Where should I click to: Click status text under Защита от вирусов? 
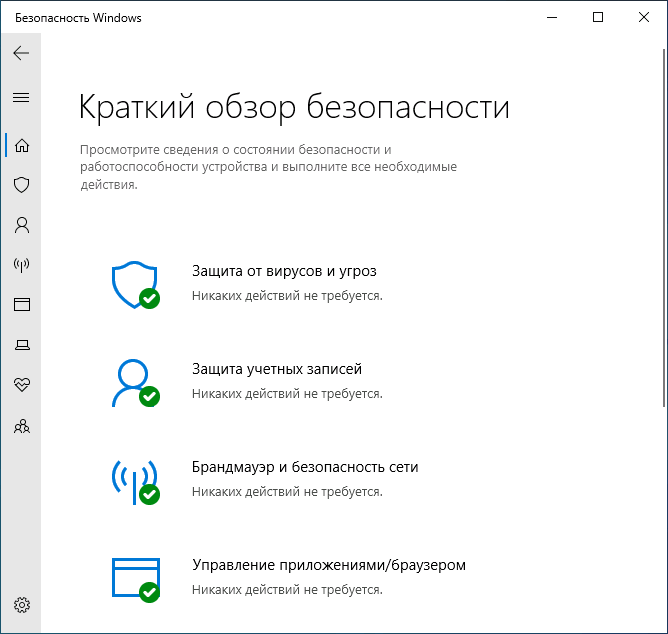pyautogui.click(x=287, y=296)
